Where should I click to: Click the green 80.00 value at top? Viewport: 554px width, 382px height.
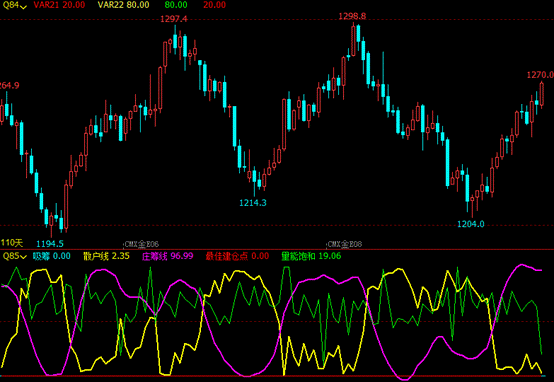pos(176,5)
